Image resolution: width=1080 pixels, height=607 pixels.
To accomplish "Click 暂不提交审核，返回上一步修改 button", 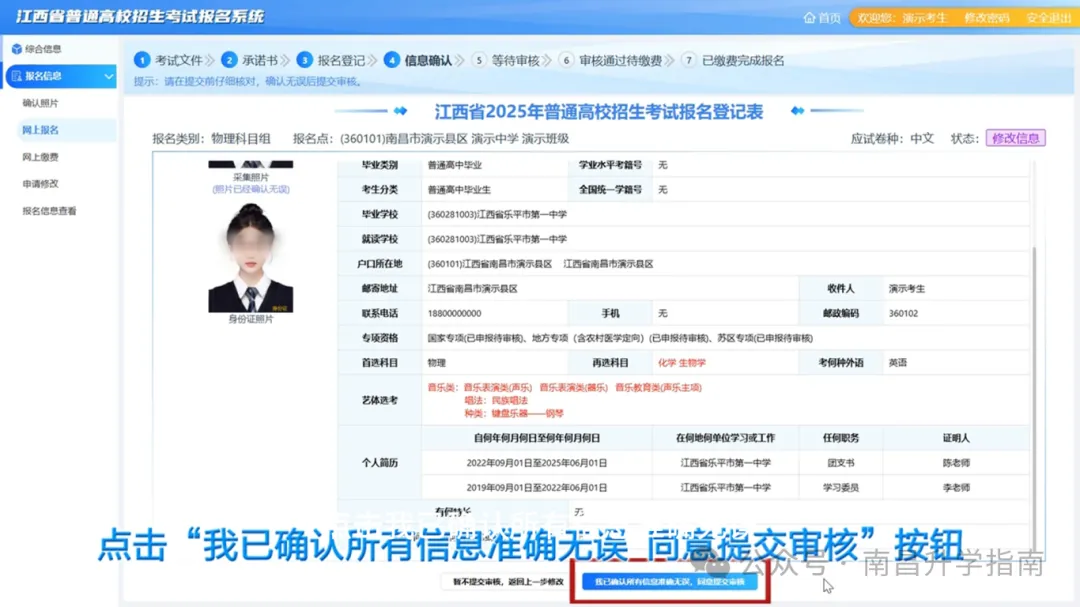I will [508, 582].
